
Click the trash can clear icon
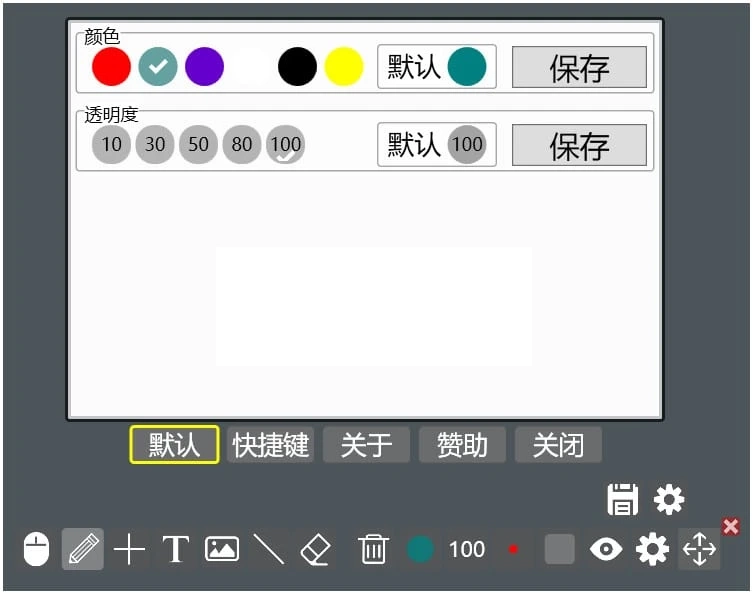(373, 550)
